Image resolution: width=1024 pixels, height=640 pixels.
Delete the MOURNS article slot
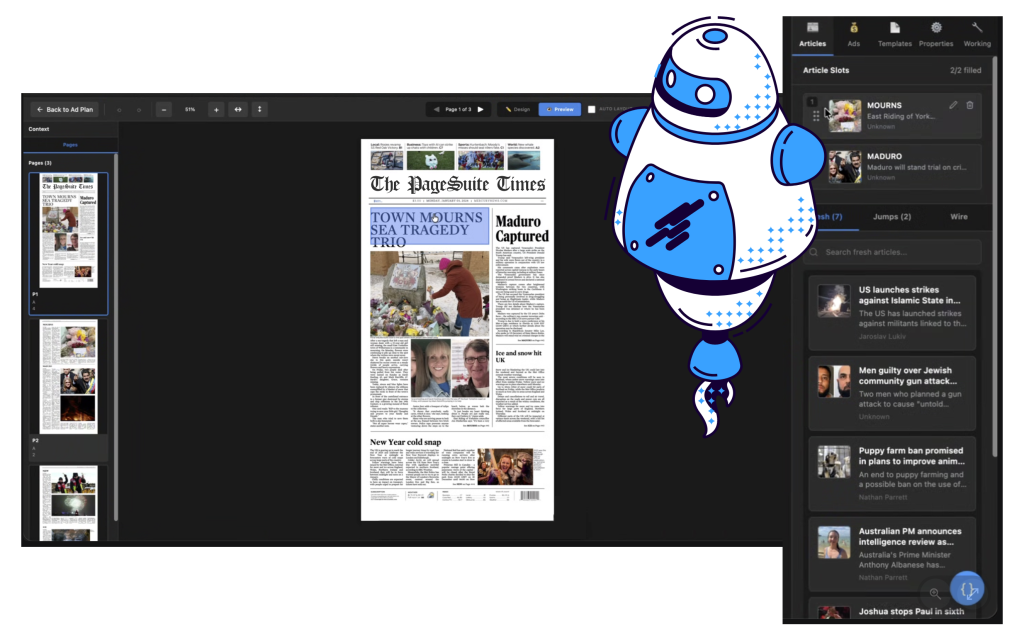pyautogui.click(x=970, y=105)
